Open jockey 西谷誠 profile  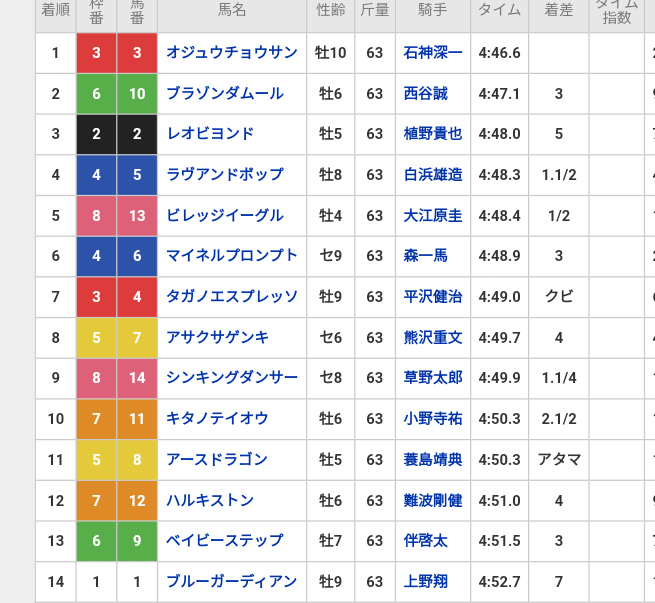click(426, 94)
